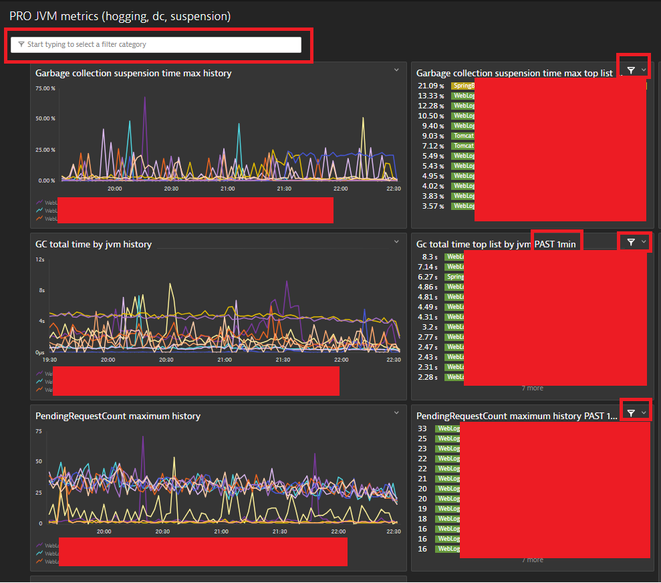Open chevron menu on Garbage collection top list
Viewport: 661px width, 583px height.
coord(644,71)
